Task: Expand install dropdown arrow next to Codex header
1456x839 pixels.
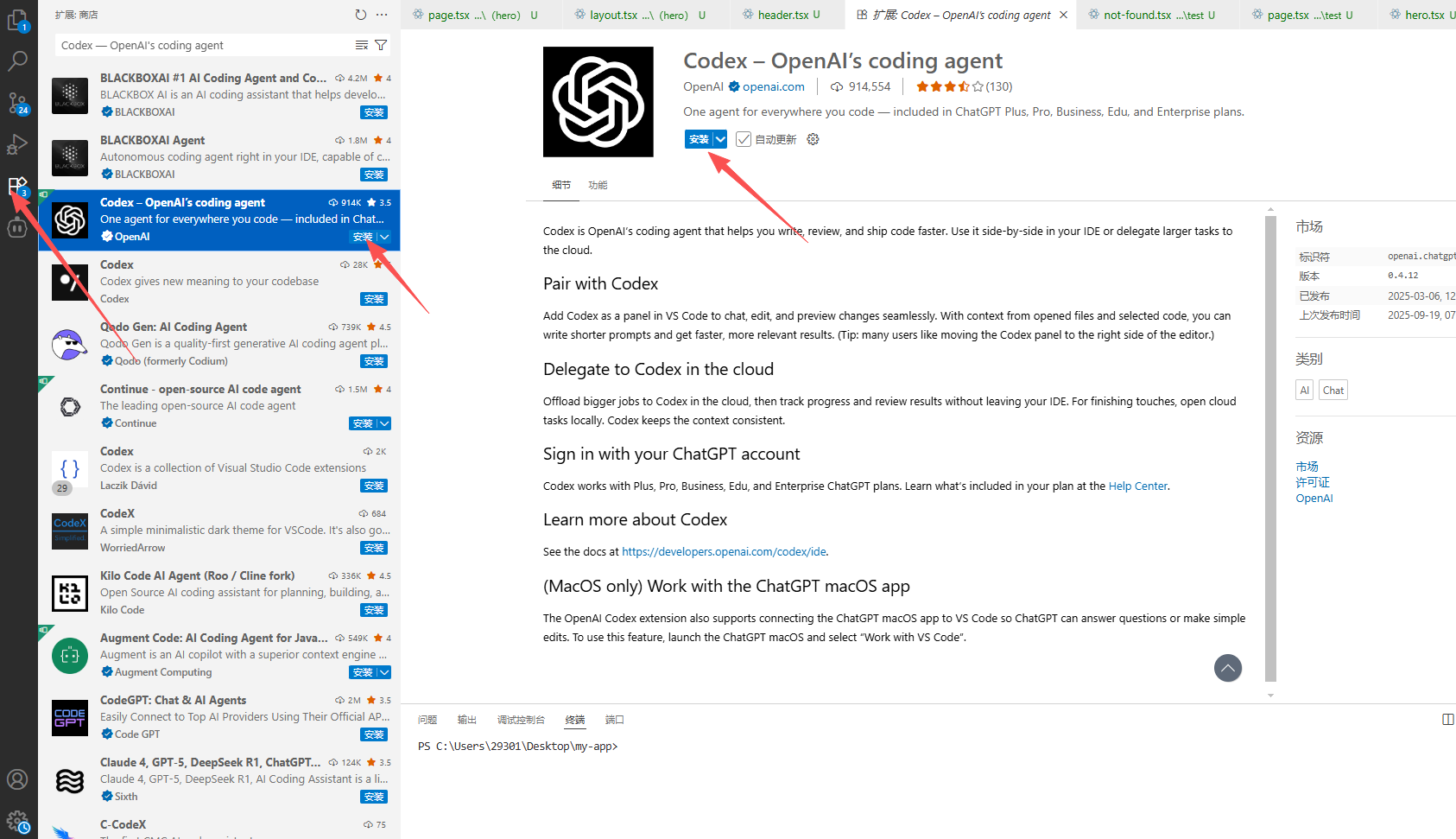Action: click(720, 139)
